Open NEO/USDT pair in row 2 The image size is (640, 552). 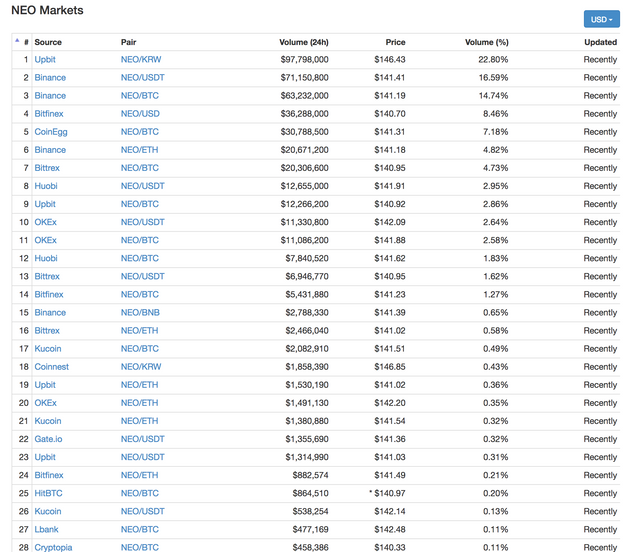(x=142, y=78)
